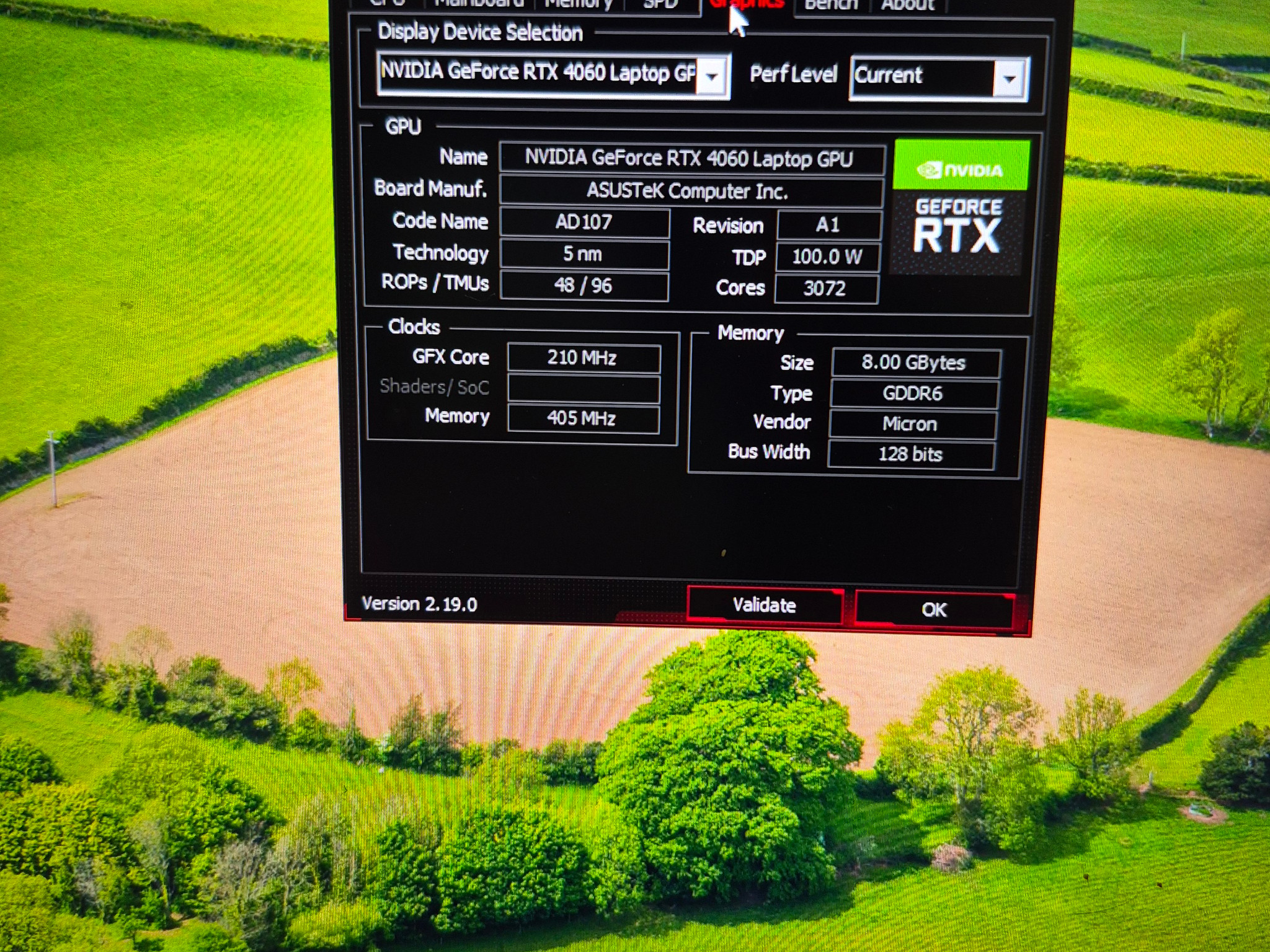Image resolution: width=1270 pixels, height=952 pixels.
Task: Click the GPU Name field value
Action: pos(691,159)
